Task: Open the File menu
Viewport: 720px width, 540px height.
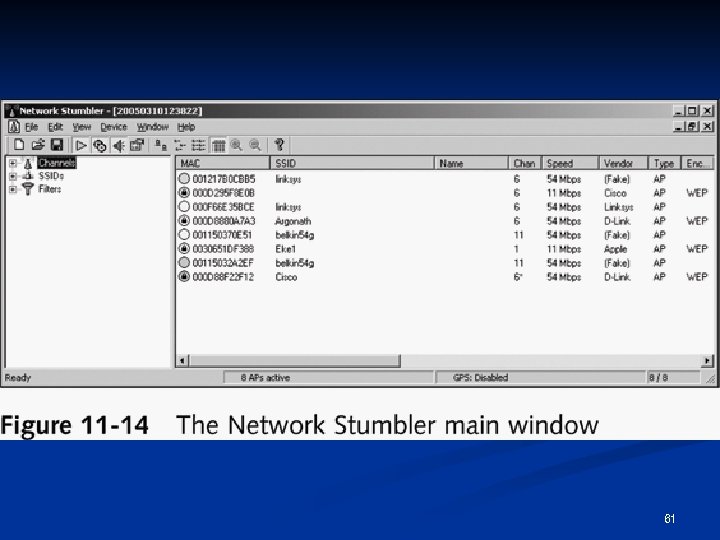Action: click(31, 127)
